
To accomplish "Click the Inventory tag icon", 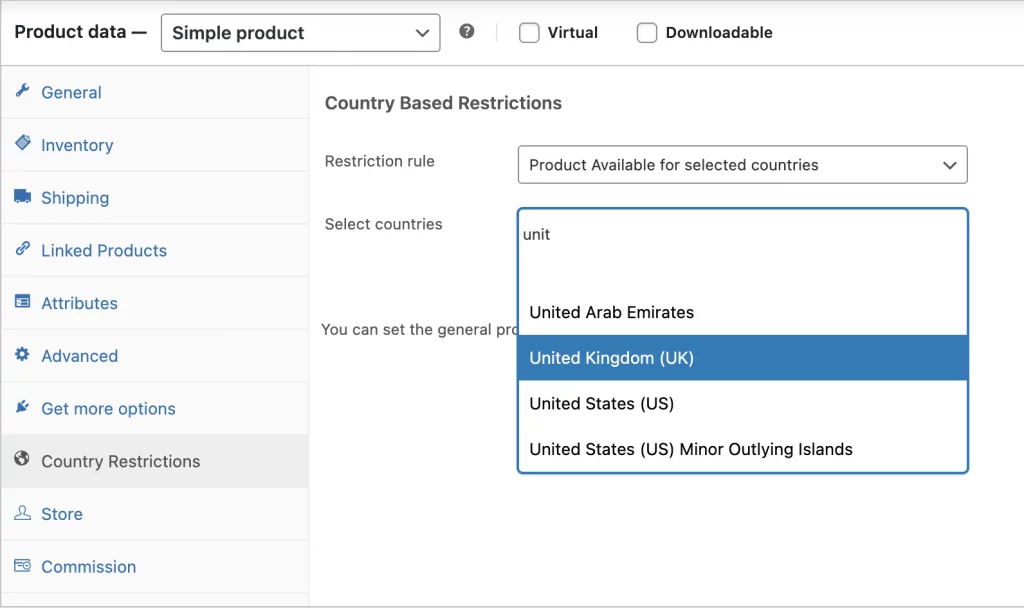I will pyautogui.click(x=22, y=144).
